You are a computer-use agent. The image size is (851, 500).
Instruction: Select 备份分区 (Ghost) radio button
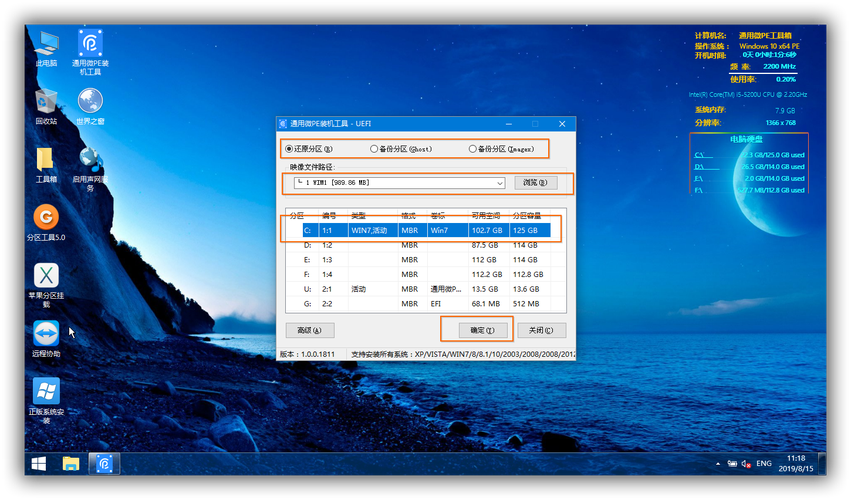401,149
